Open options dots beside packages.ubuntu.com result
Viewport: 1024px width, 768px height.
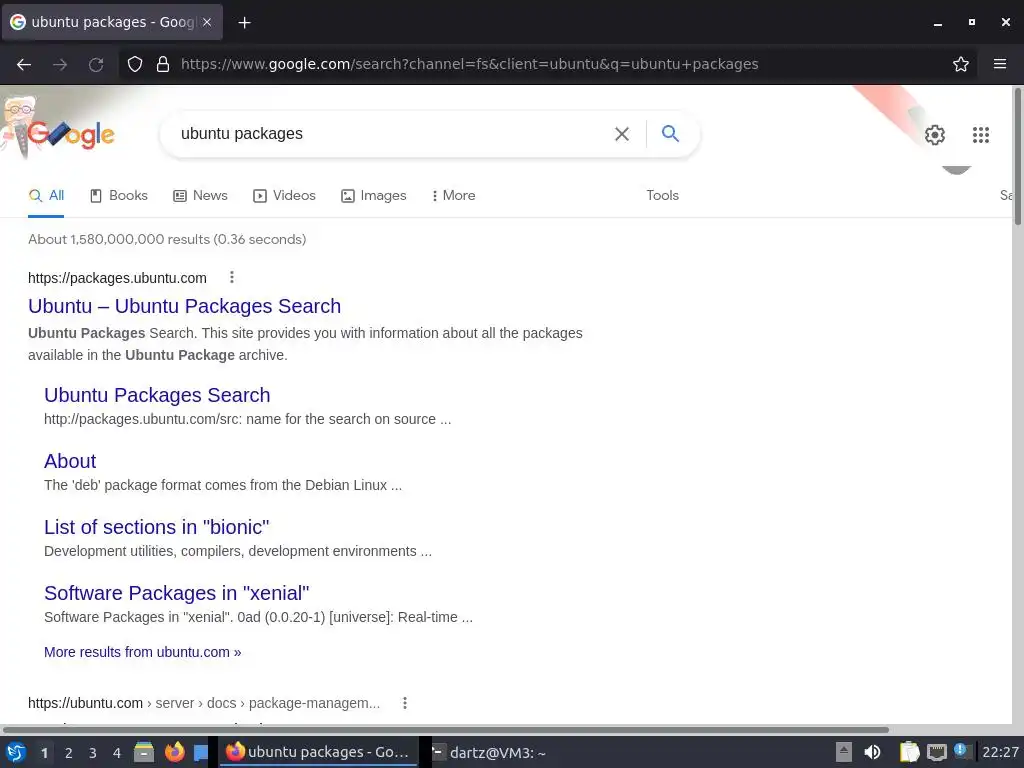click(x=231, y=278)
